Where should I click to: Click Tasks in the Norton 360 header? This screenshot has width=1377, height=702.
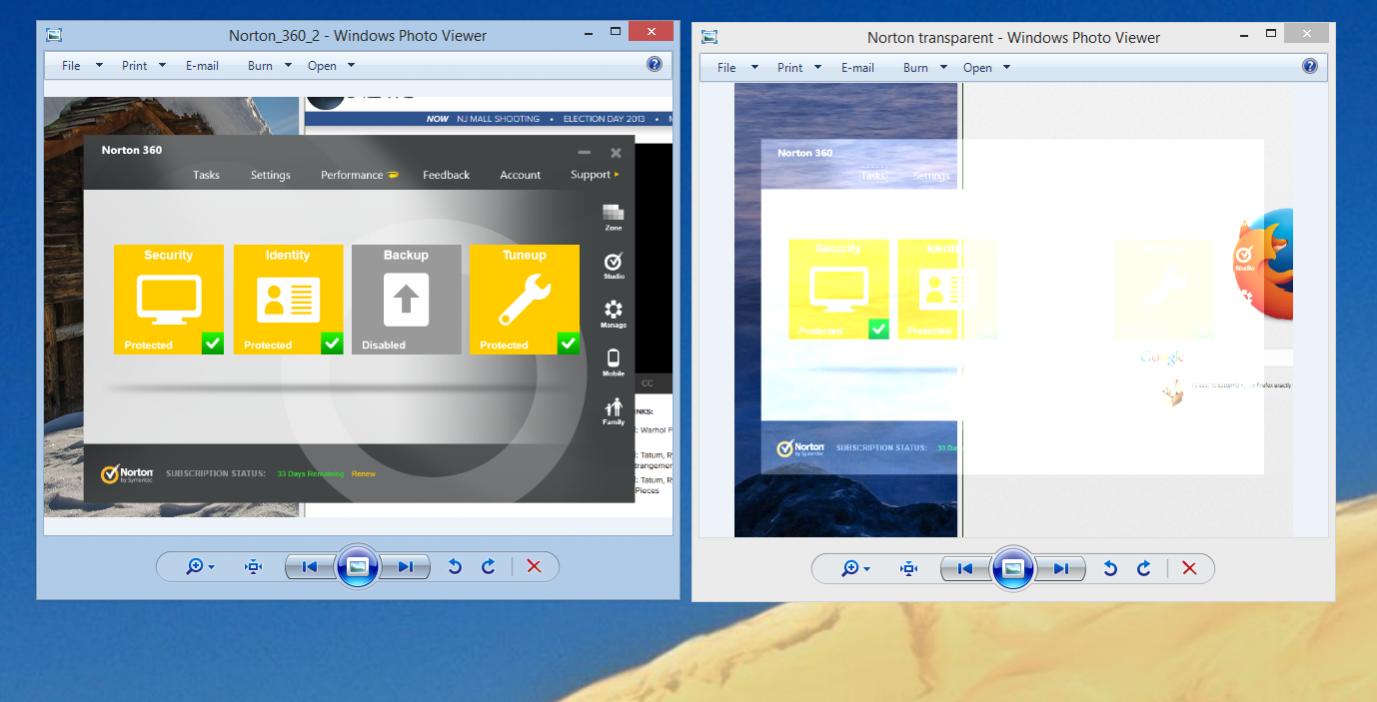[206, 175]
